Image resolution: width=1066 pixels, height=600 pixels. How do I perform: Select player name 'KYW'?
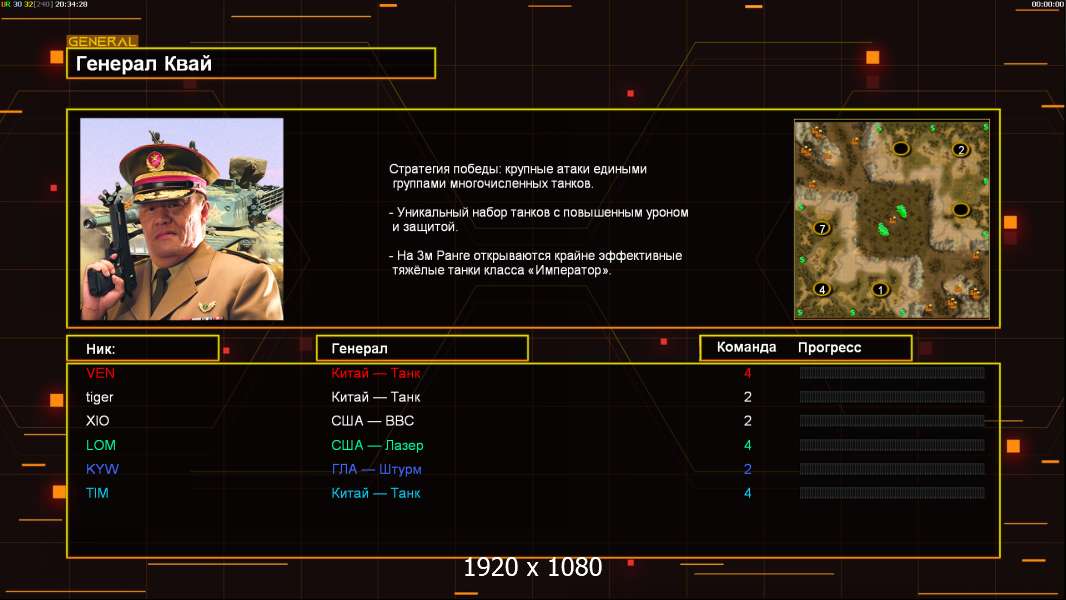click(x=102, y=469)
